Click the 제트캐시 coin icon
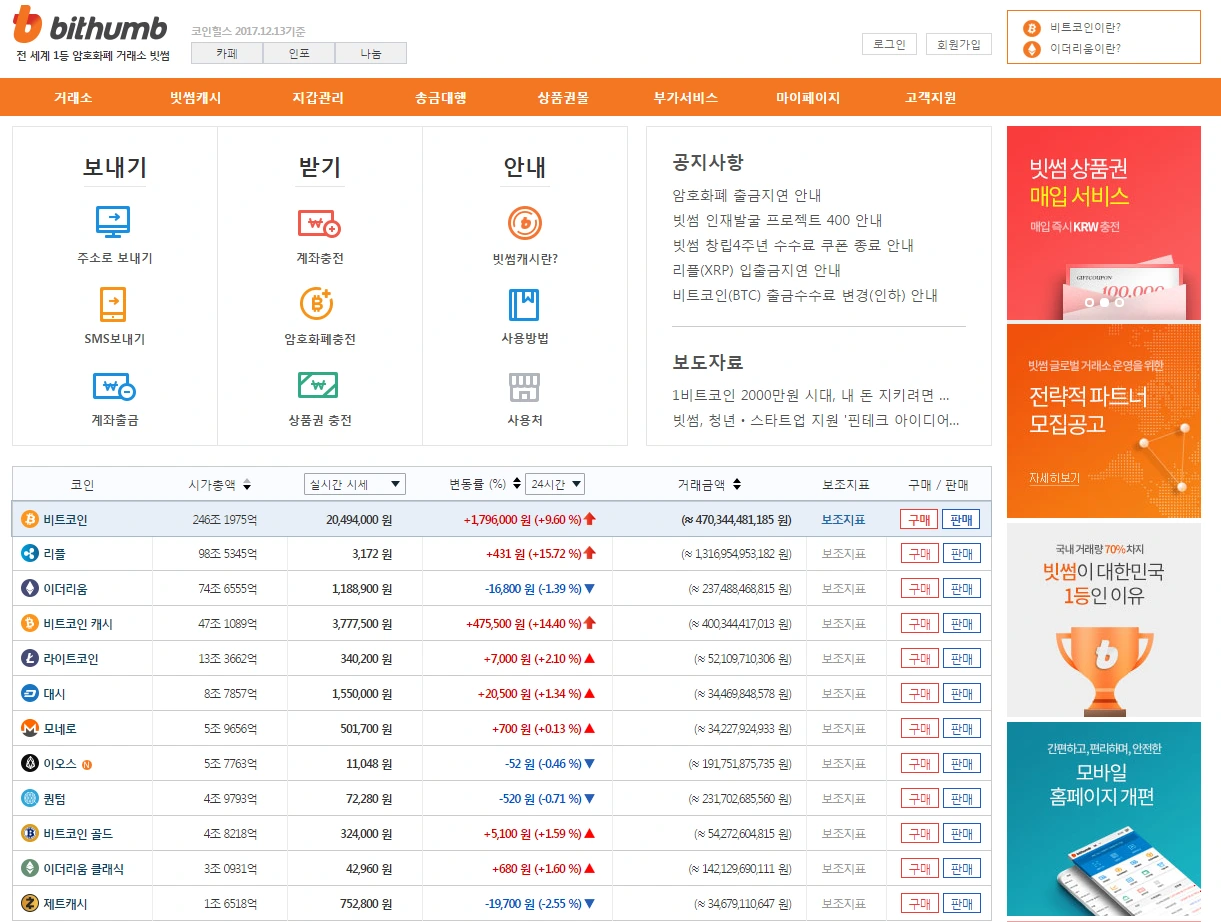The width and height of the screenshot is (1221, 922). [30, 903]
